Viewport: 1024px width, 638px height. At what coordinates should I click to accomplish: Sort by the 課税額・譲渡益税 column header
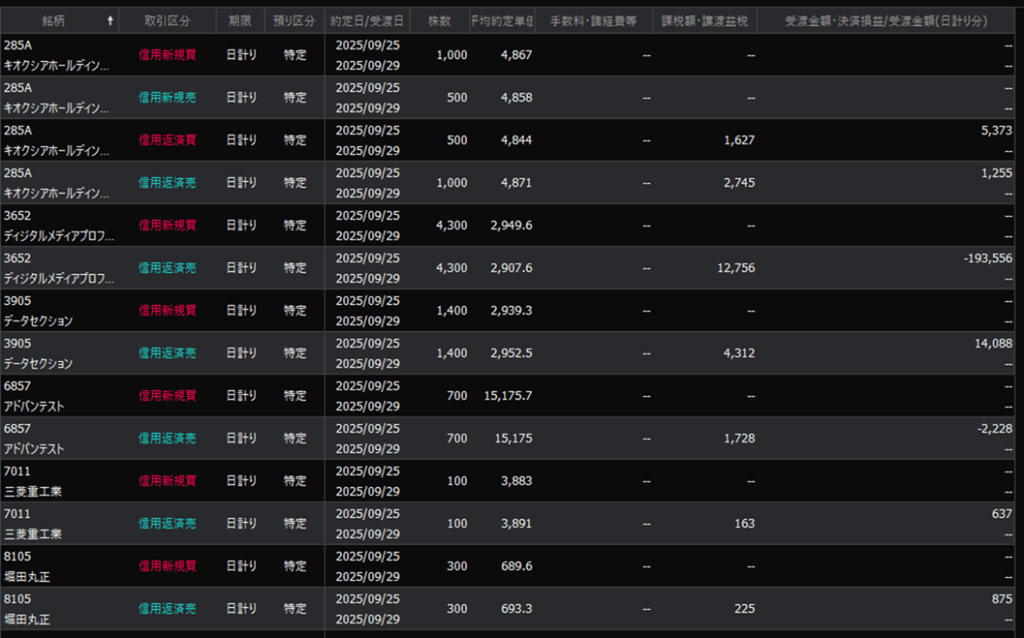coord(704,21)
